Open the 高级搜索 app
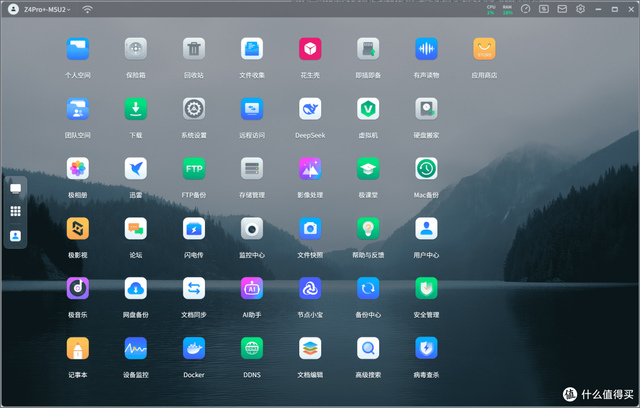The height and width of the screenshot is (408, 640). point(368,348)
